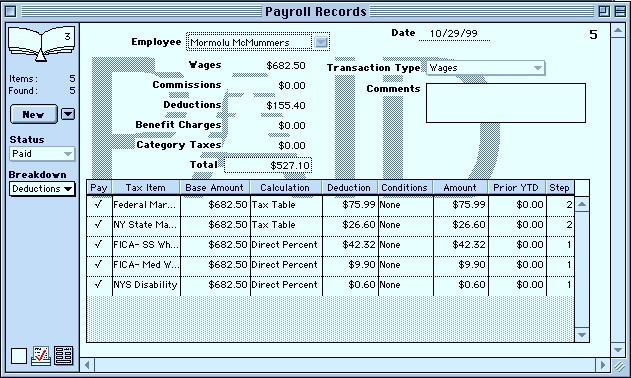Toggle Pay checkmark for FICA- SS Wh... row
Image resolution: width=631 pixels, height=378 pixels.
(99, 244)
